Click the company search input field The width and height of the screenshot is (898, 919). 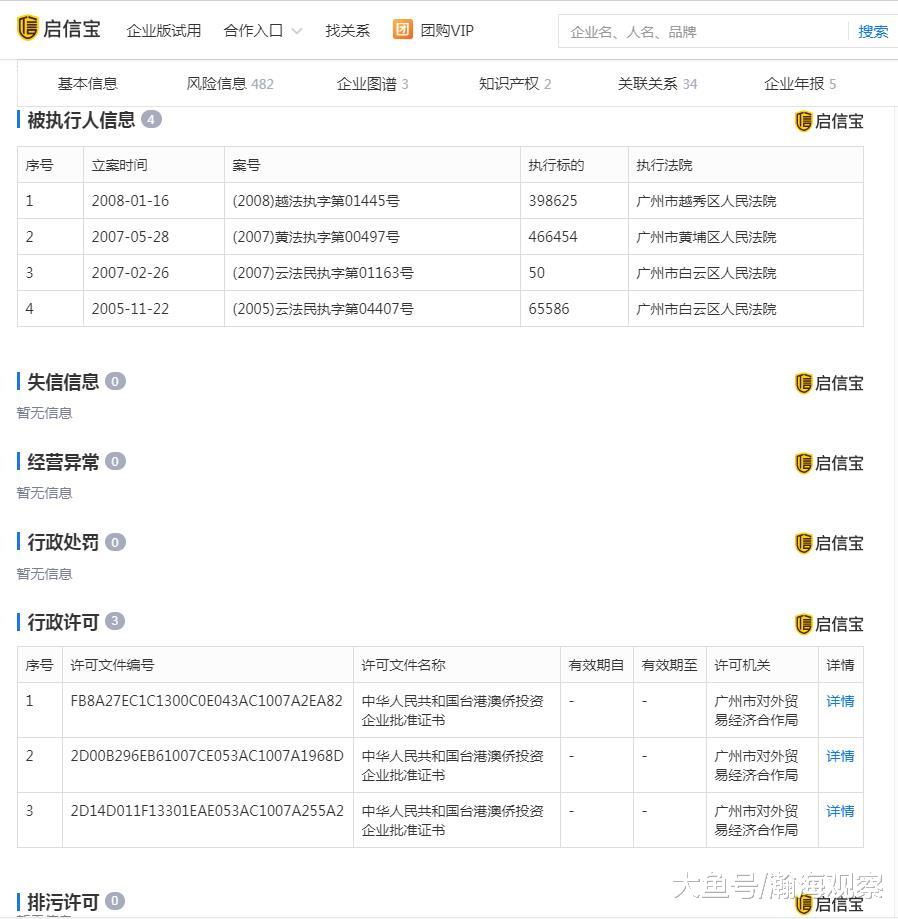700,31
